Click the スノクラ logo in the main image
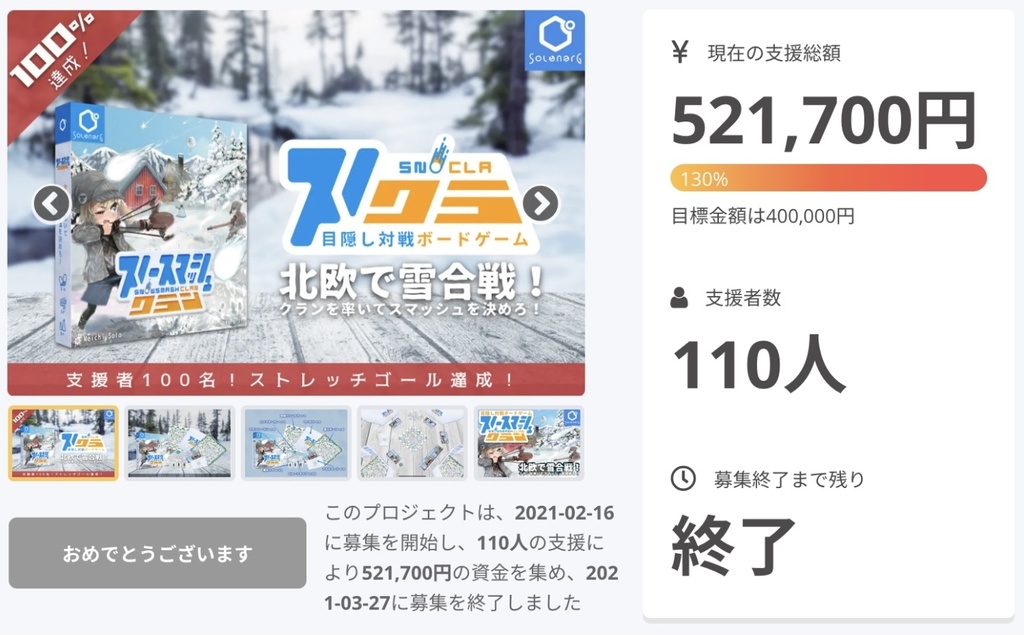 tap(409, 195)
